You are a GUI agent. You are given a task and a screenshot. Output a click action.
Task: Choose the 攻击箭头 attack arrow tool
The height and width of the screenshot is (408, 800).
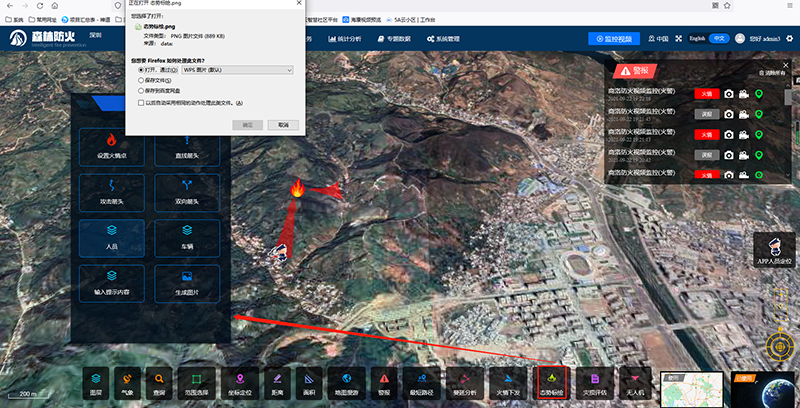click(x=110, y=192)
